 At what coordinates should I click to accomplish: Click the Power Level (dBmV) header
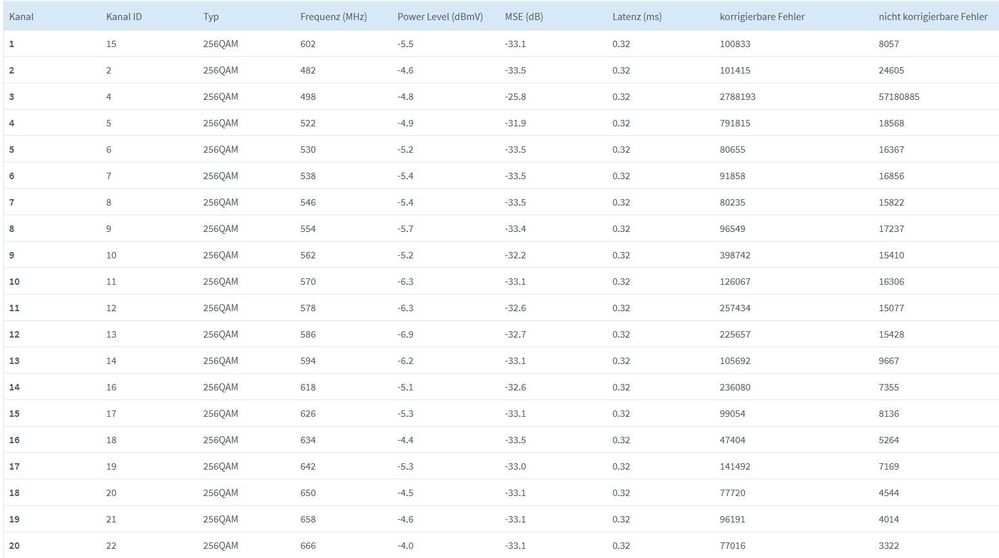[441, 17]
